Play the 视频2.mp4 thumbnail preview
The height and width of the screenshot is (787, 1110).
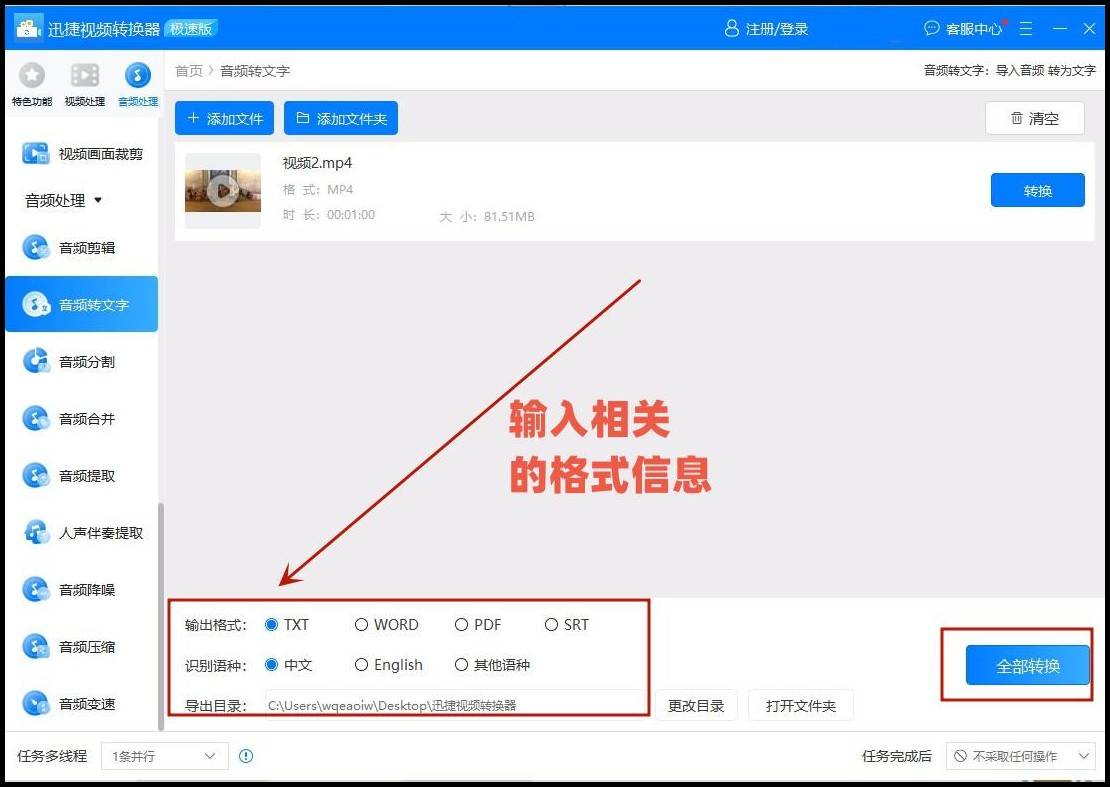[x=223, y=190]
